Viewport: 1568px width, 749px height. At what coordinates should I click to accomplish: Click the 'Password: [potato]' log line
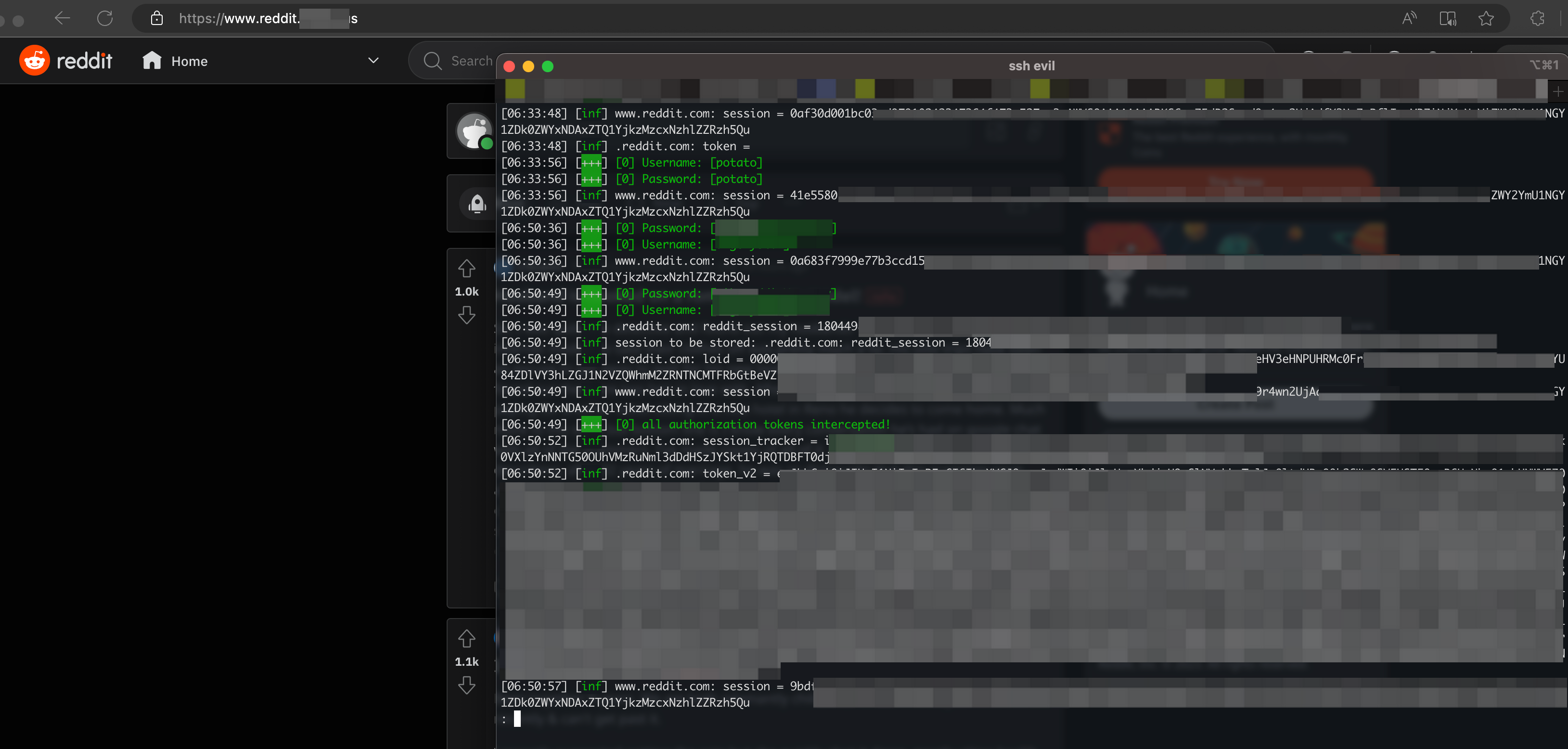click(632, 179)
